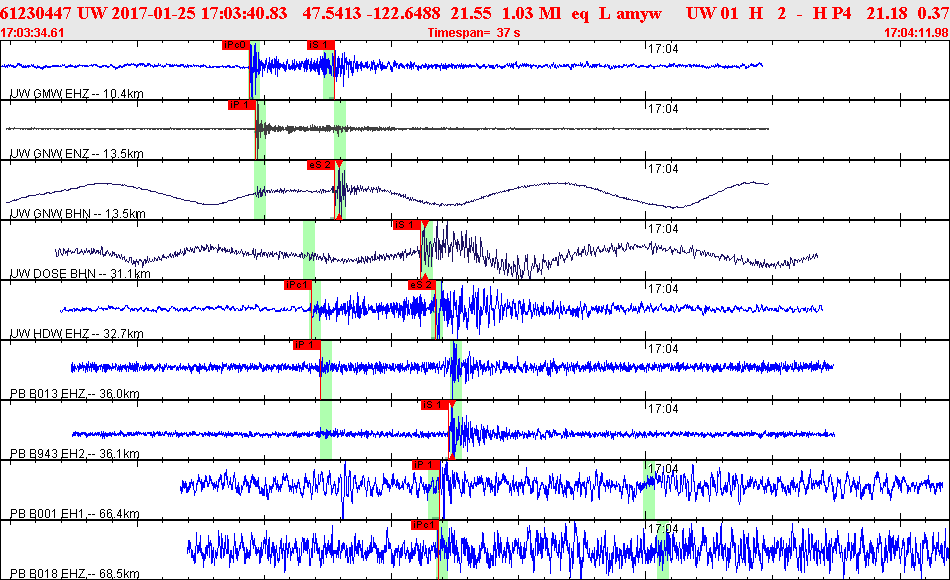Click the iP 1 pick flag on B013 EHZ

coord(307,345)
